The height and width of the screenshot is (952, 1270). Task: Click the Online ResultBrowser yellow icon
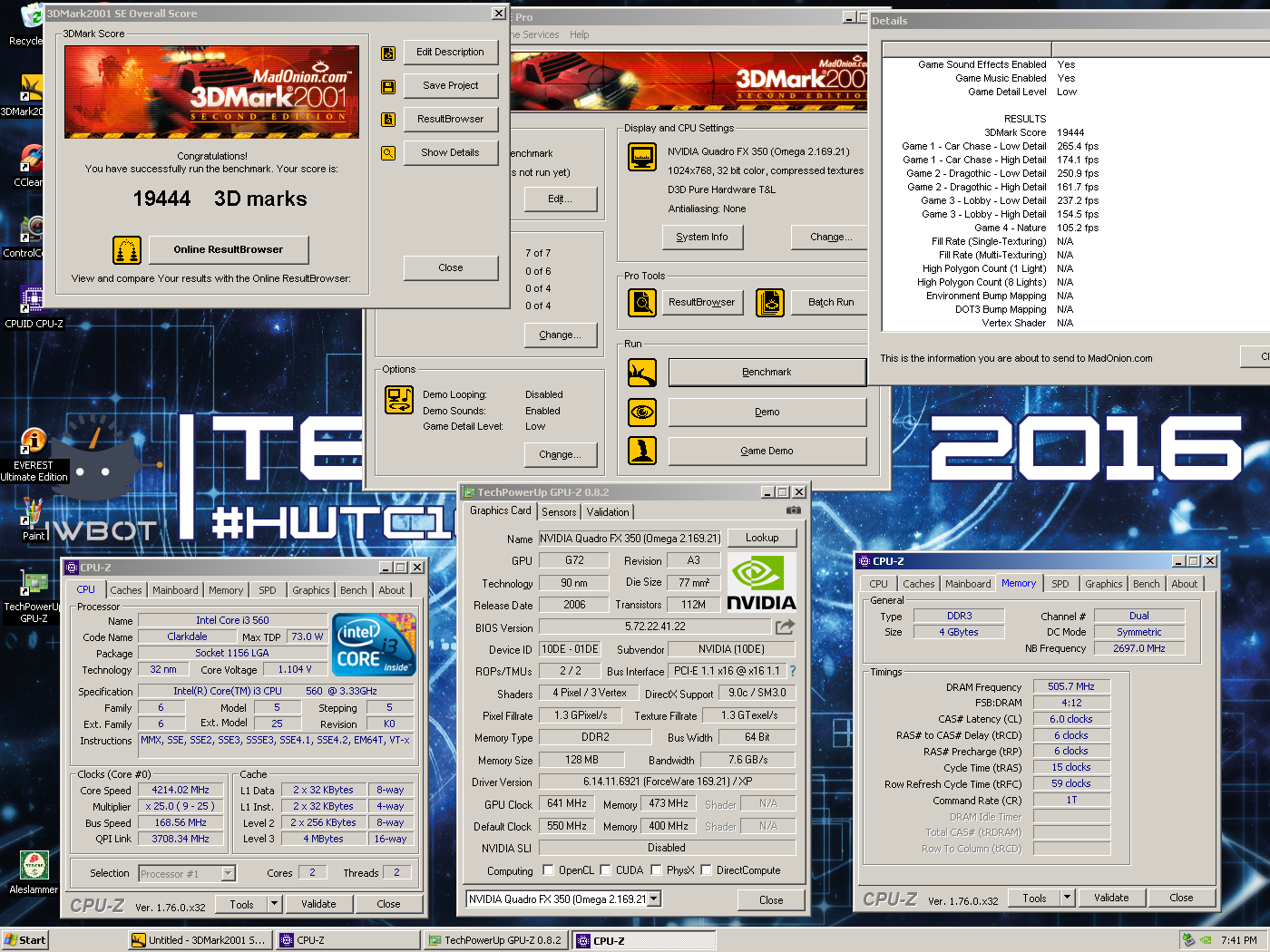(127, 249)
